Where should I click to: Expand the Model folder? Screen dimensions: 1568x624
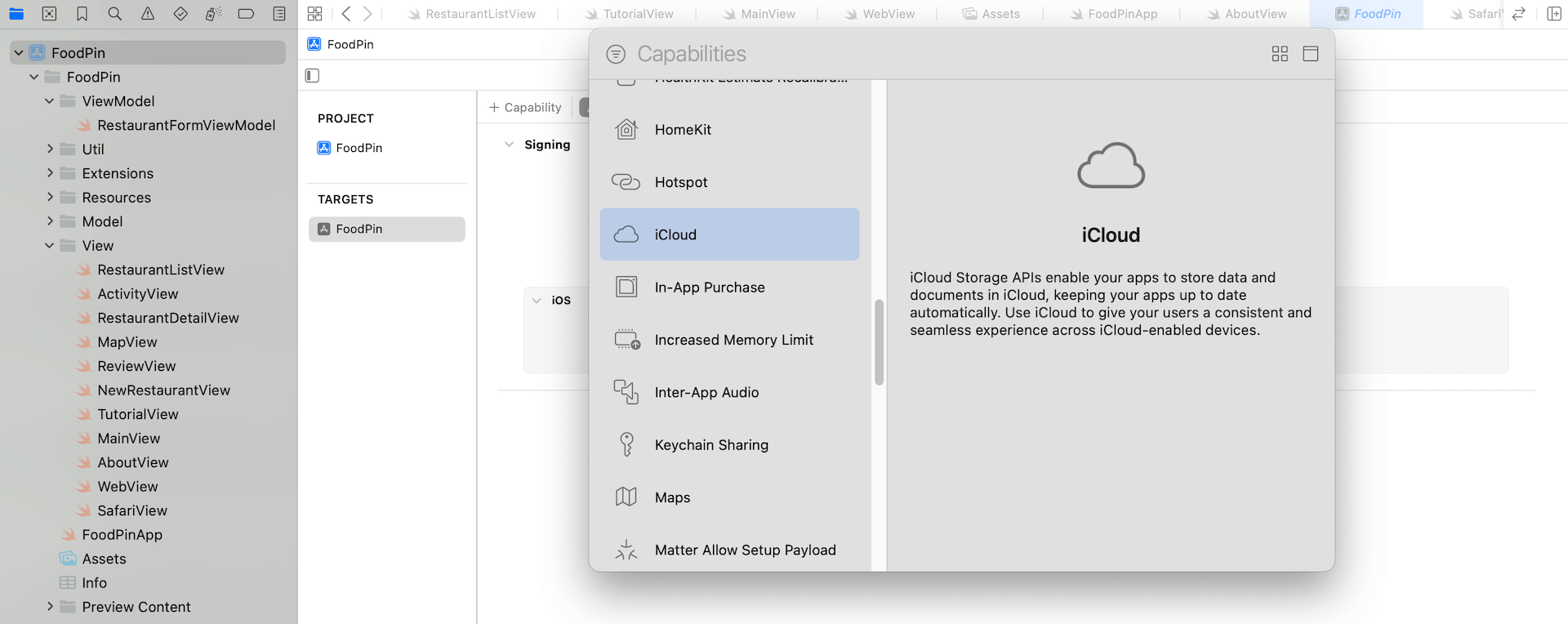(x=50, y=221)
